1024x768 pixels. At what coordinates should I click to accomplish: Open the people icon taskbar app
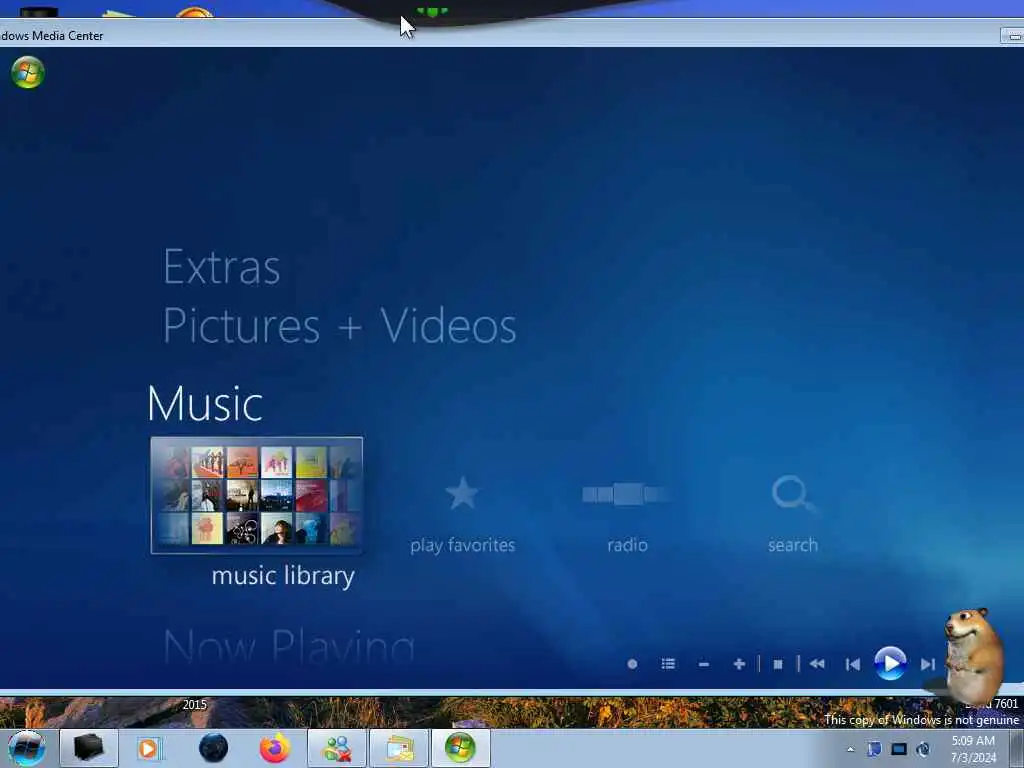point(337,748)
